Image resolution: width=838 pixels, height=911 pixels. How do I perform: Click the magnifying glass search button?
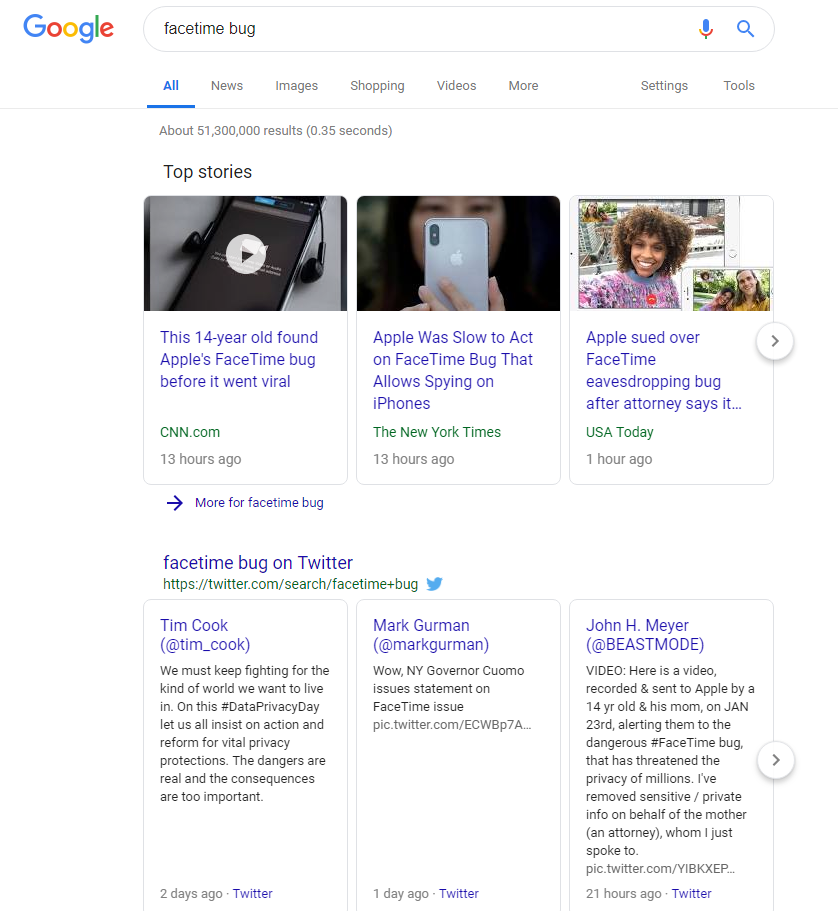coord(745,29)
